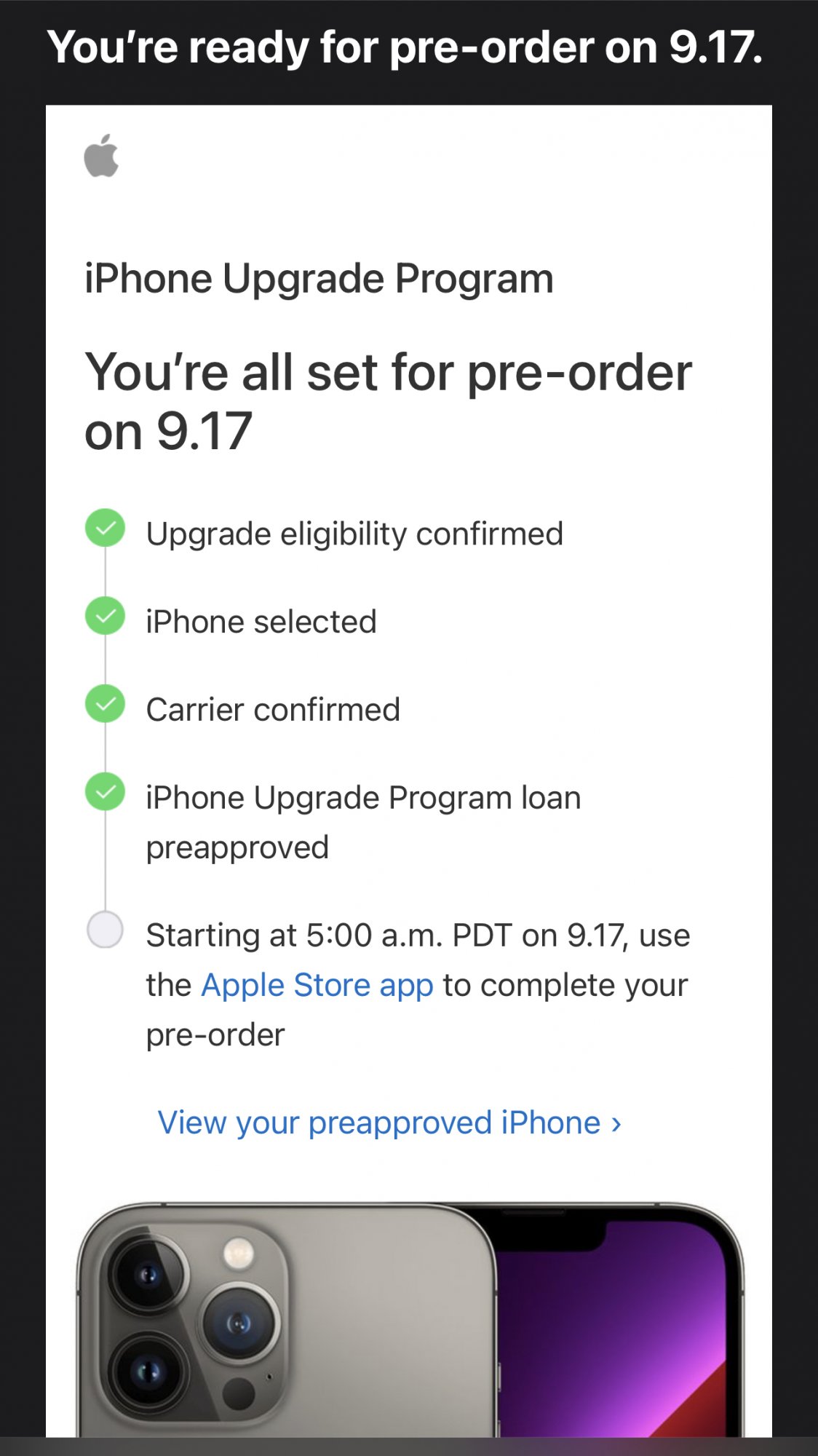Select the empty circle for the pending step

pyautogui.click(x=106, y=930)
